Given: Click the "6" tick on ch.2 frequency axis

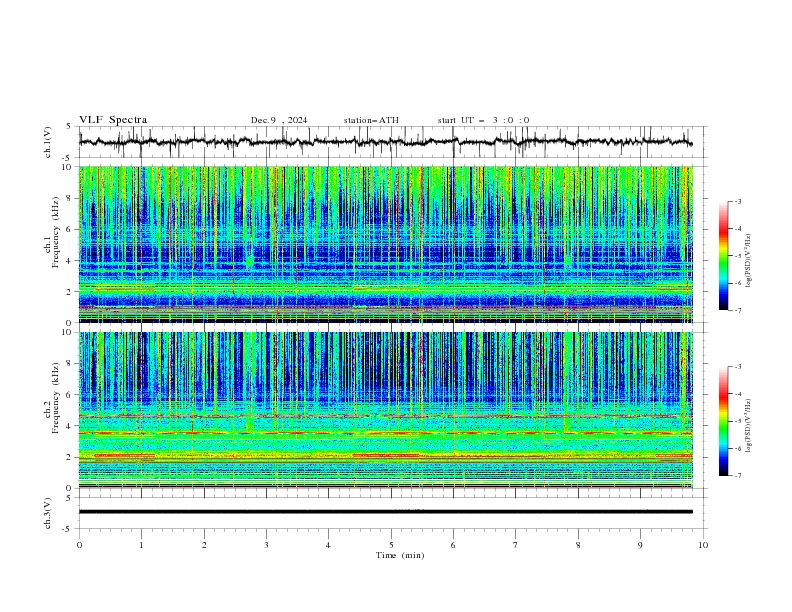Looking at the screenshot, I should pos(70,395).
